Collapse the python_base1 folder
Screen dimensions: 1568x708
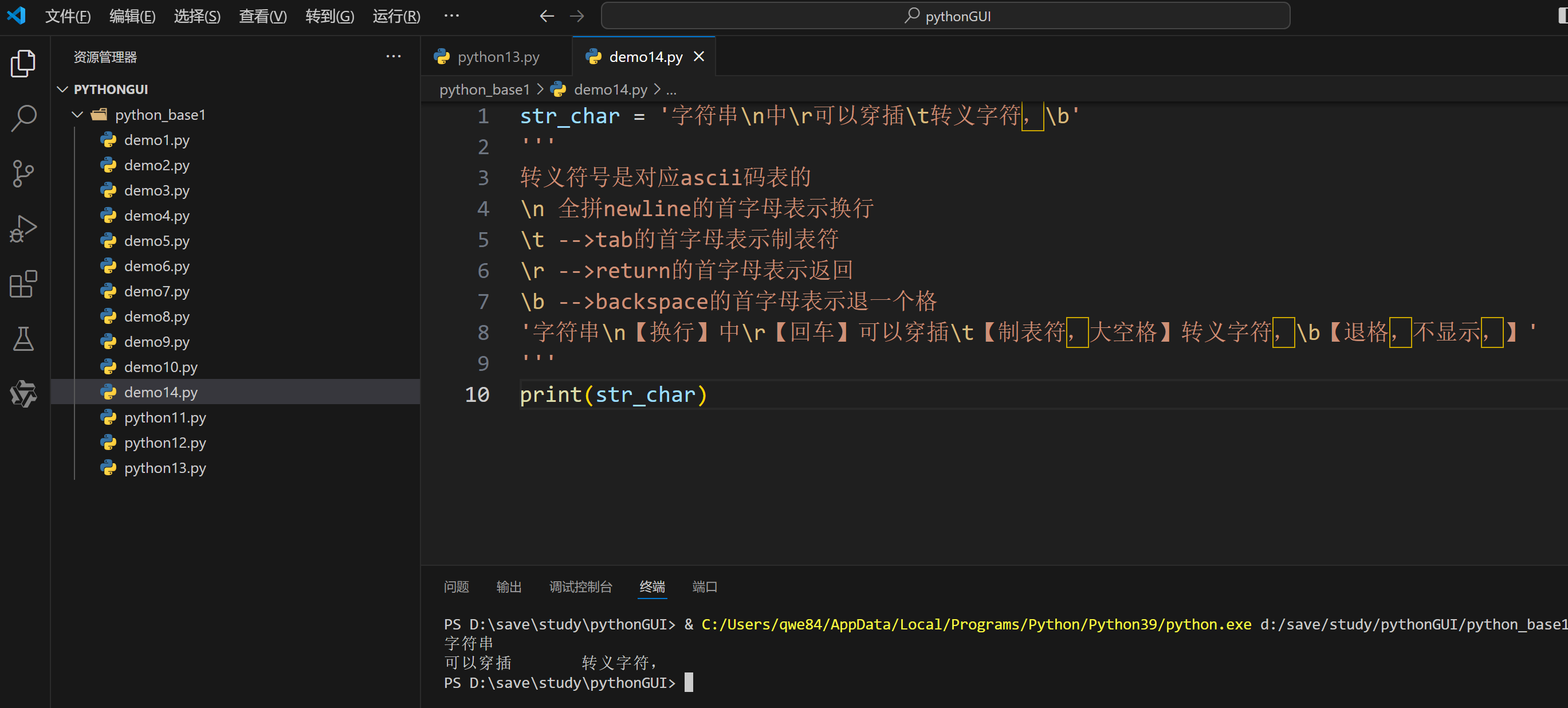click(x=77, y=115)
